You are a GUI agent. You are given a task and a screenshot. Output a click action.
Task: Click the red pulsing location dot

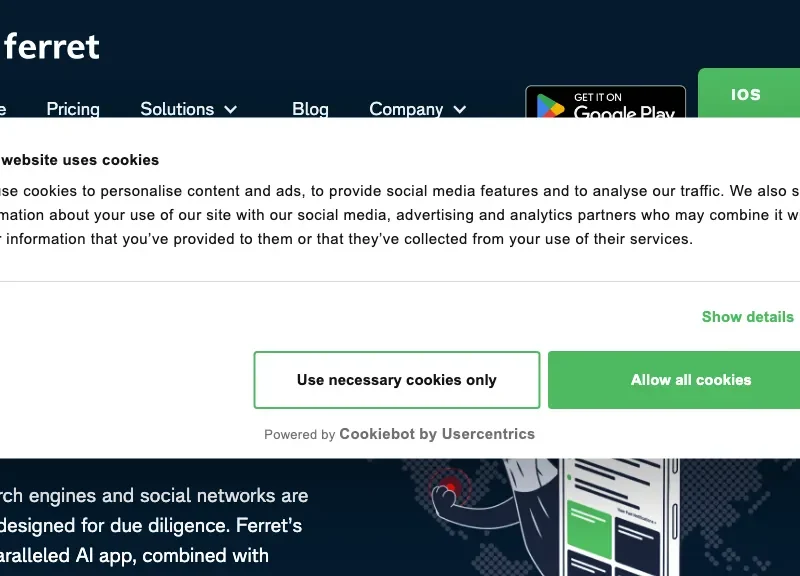[451, 487]
